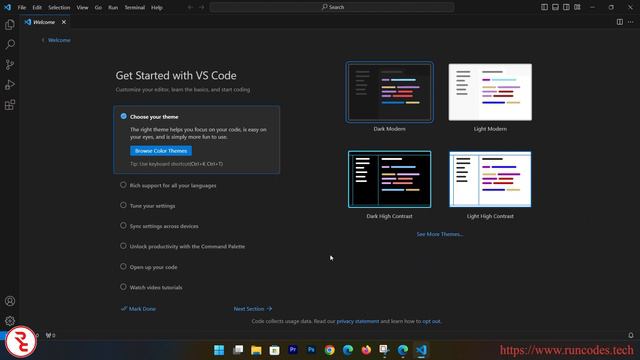Toggle bottom panel layout icon
The image size is (640, 360).
click(x=556, y=7)
